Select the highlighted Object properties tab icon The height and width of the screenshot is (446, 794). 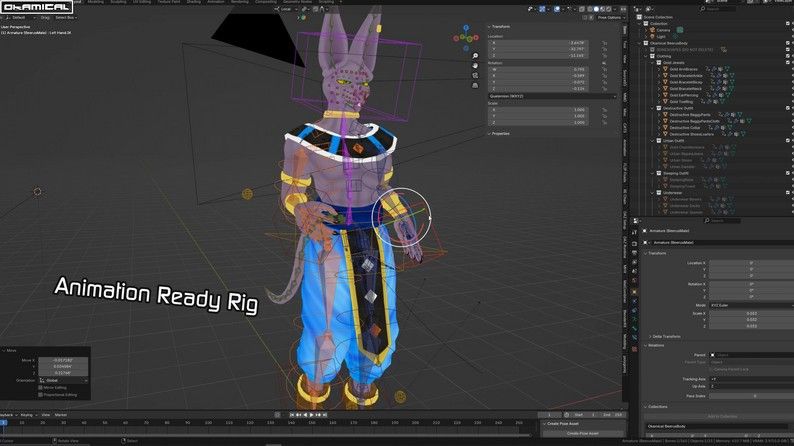click(634, 292)
